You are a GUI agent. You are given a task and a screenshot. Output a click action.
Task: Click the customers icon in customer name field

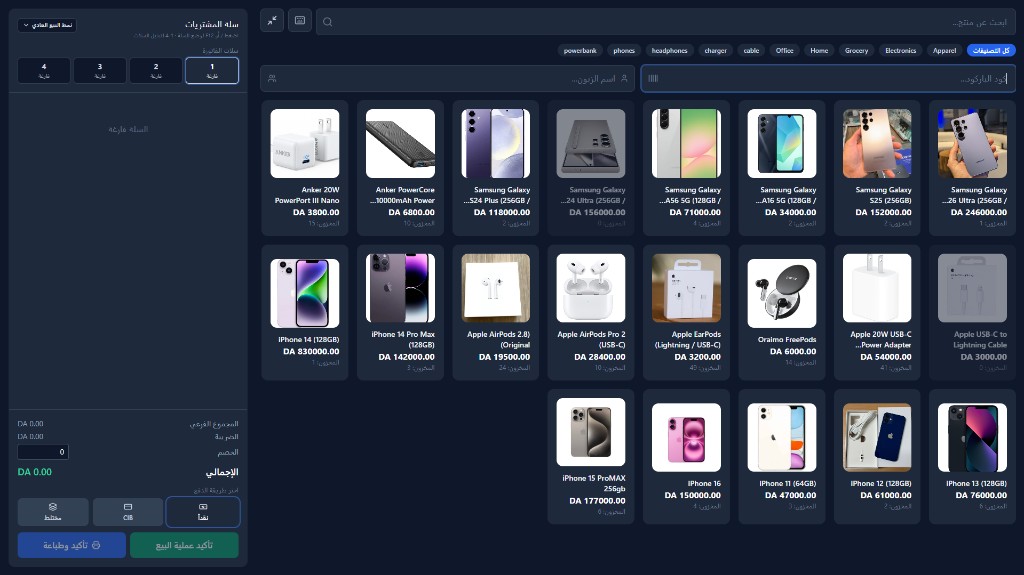pos(272,78)
